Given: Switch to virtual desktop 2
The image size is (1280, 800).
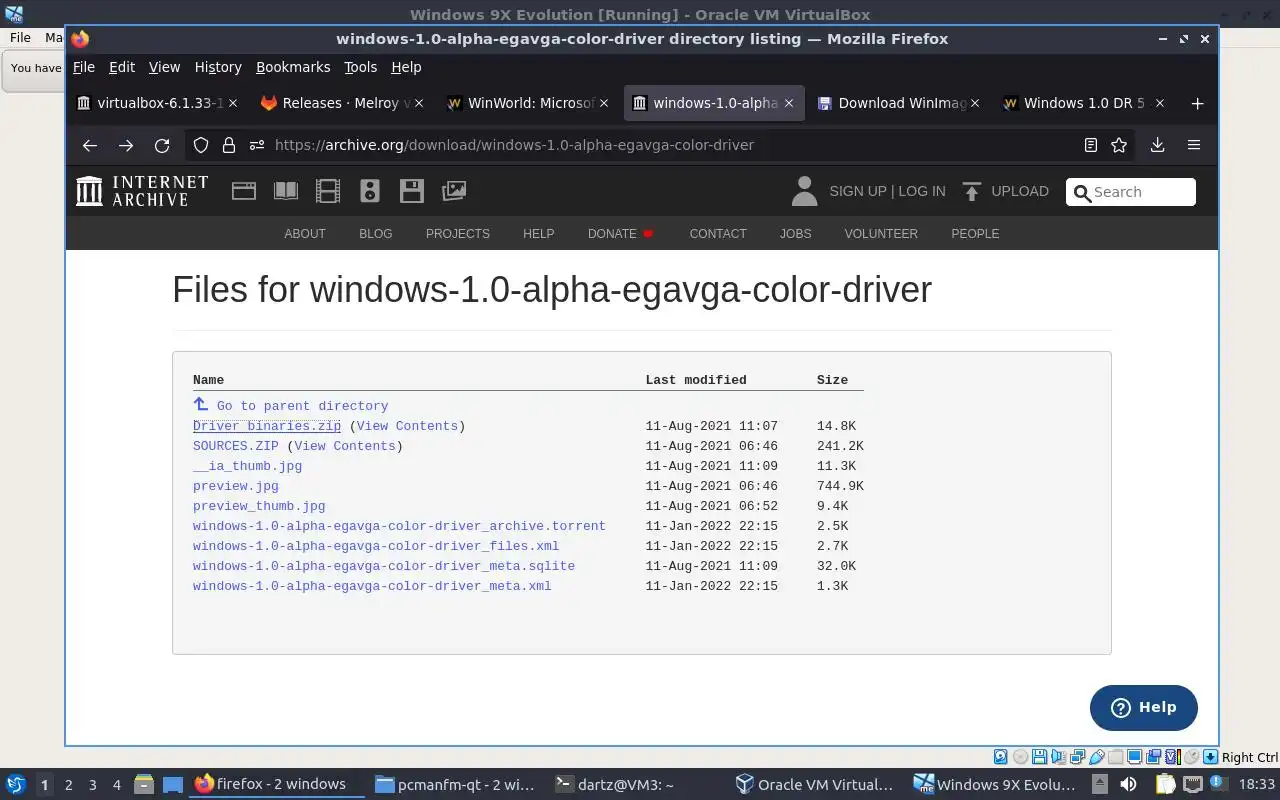Looking at the screenshot, I should click(x=69, y=785).
